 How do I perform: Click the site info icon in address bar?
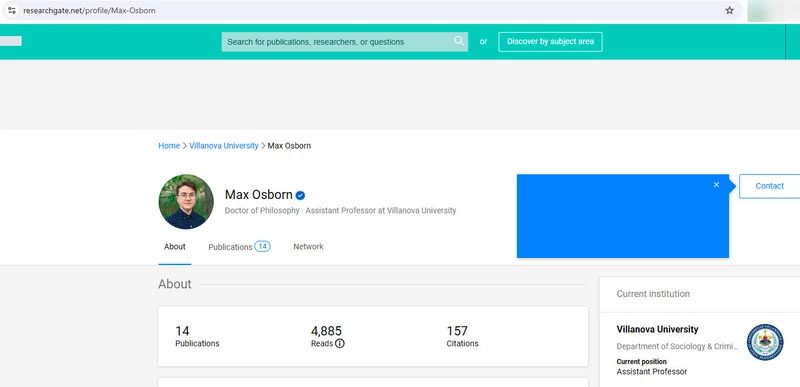[x=12, y=10]
